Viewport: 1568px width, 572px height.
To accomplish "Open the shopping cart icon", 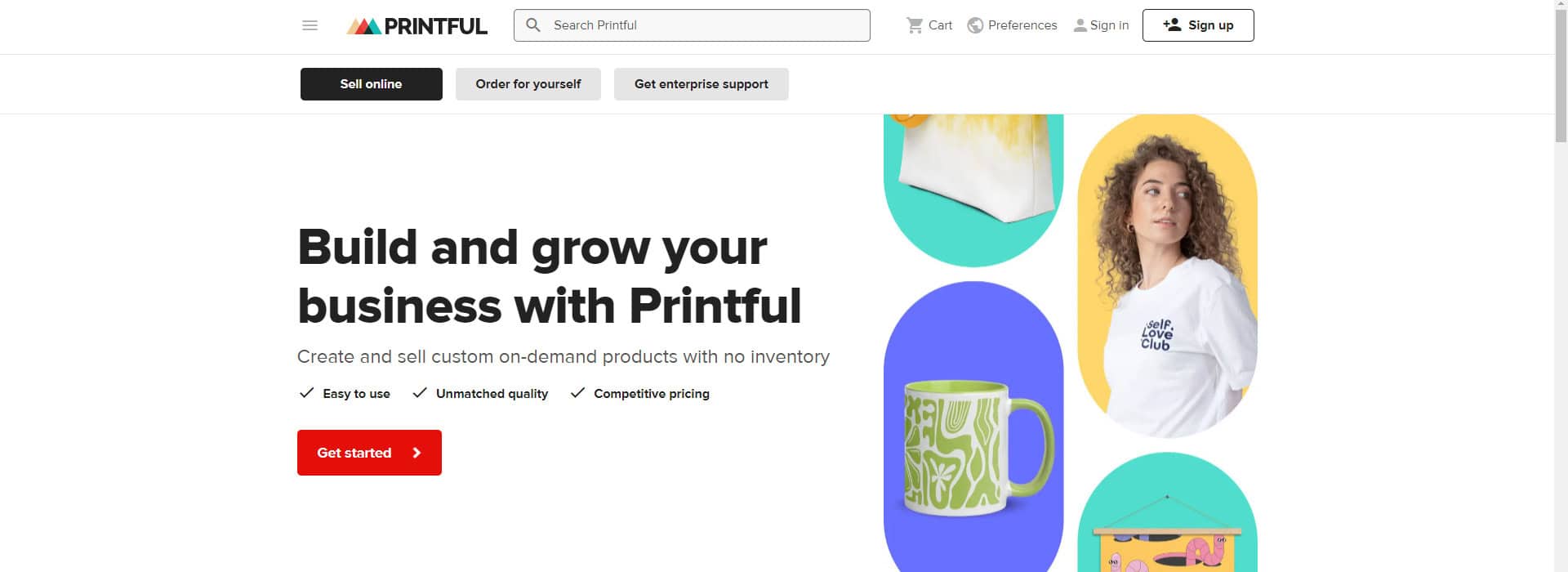I will point(915,25).
